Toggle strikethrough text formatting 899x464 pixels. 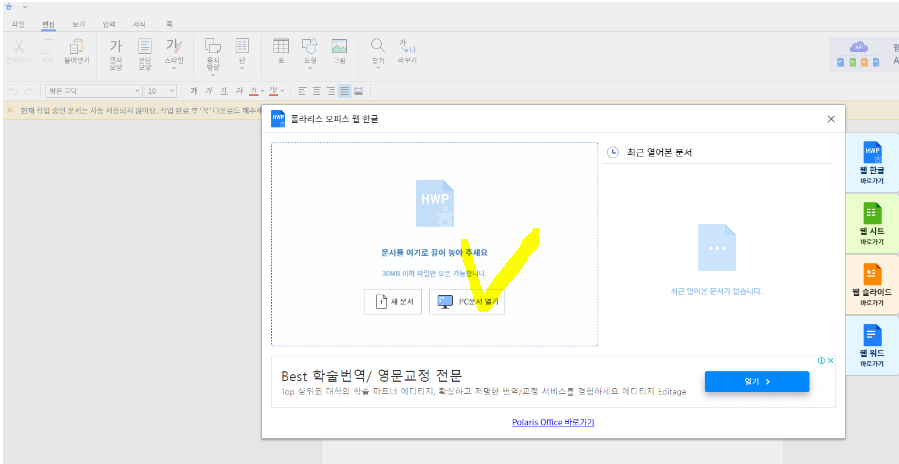(x=239, y=91)
